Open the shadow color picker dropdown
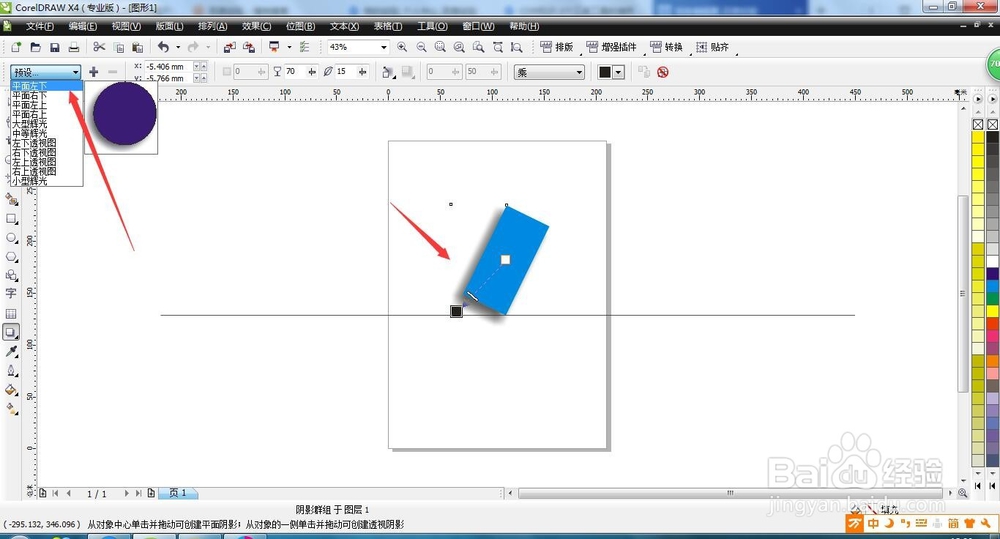This screenshot has width=1000, height=539. point(618,72)
